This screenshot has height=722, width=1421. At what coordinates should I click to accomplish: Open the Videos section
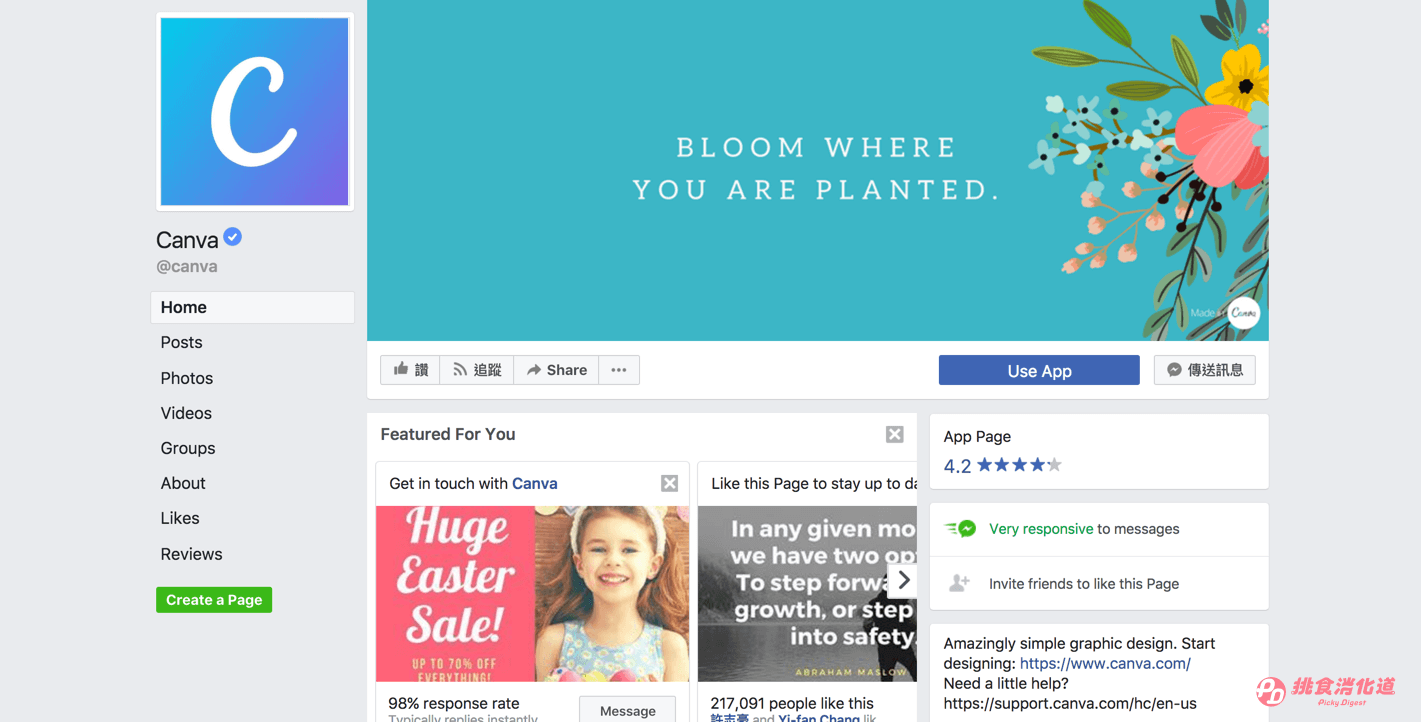point(186,413)
